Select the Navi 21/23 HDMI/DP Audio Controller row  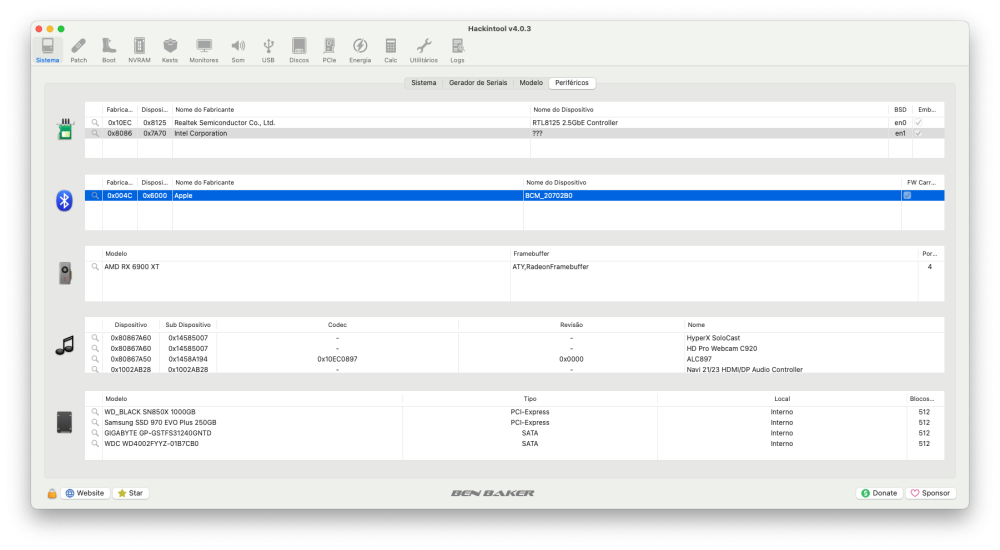[514, 369]
